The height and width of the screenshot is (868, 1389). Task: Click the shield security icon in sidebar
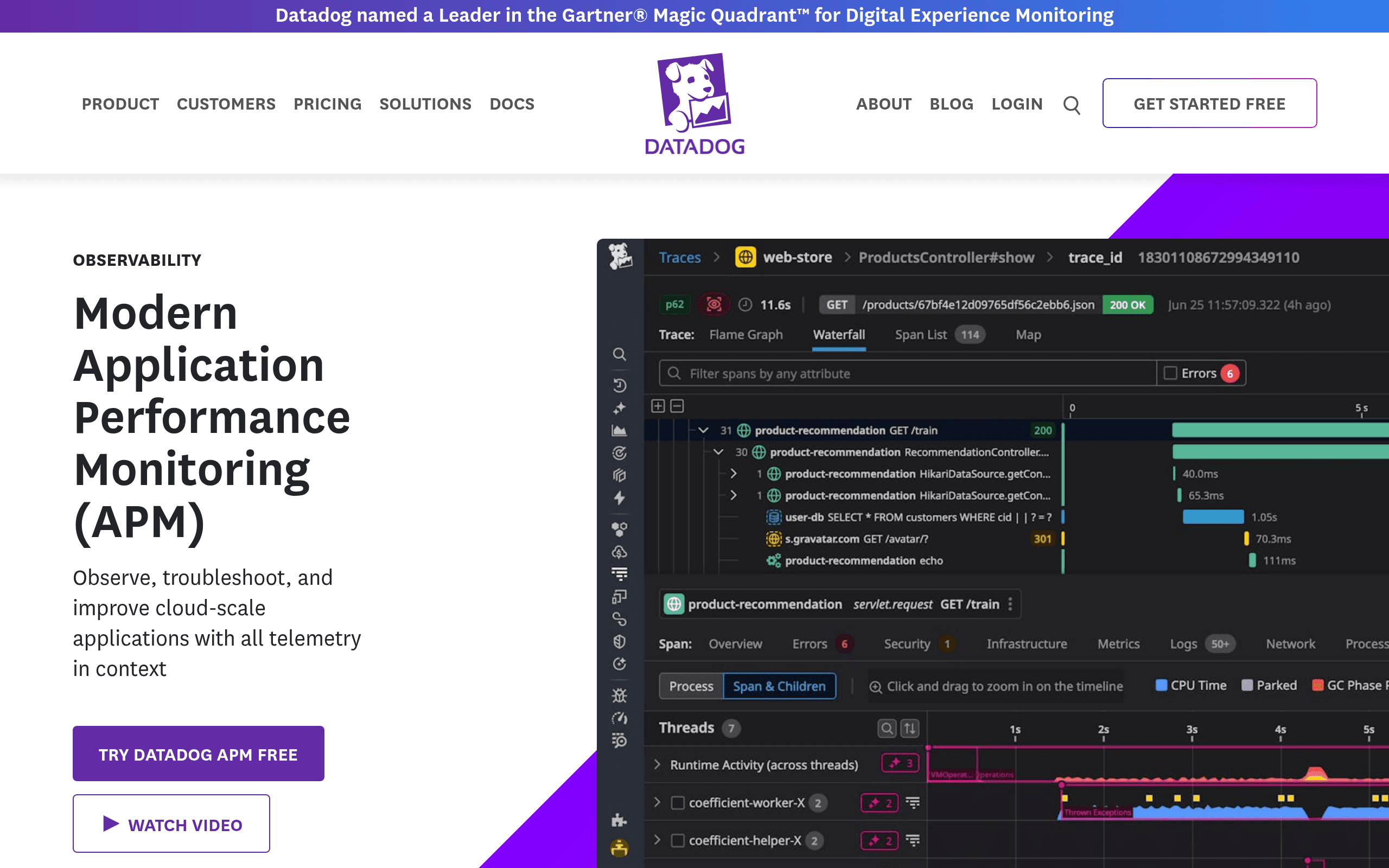pos(619,641)
